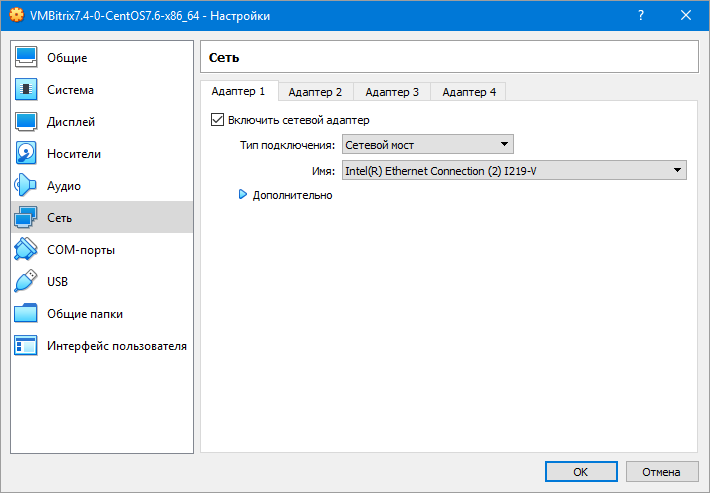Switch to the 'Адаптер 3' tab

coord(392,92)
